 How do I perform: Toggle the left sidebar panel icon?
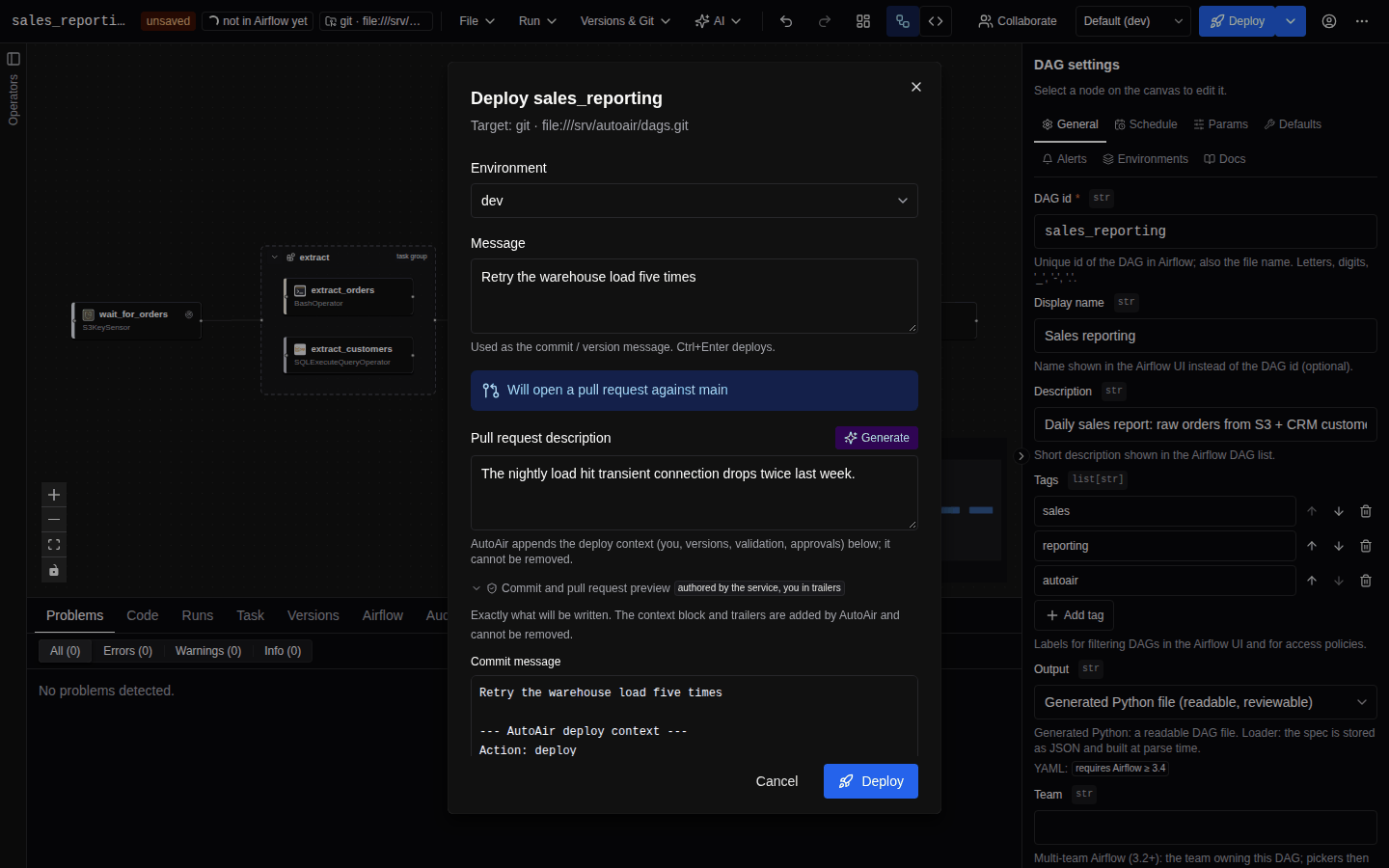click(x=14, y=59)
